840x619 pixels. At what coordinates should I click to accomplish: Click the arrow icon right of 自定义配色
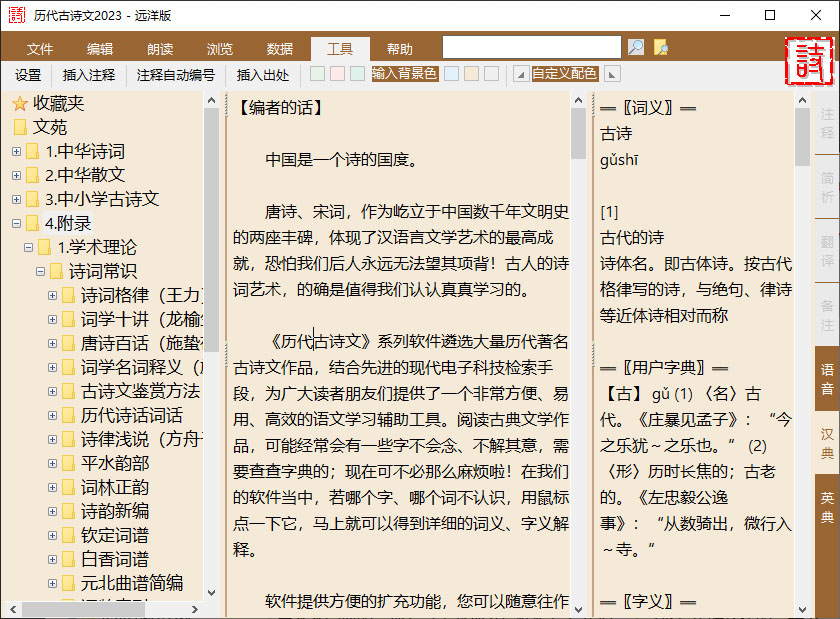[610, 74]
